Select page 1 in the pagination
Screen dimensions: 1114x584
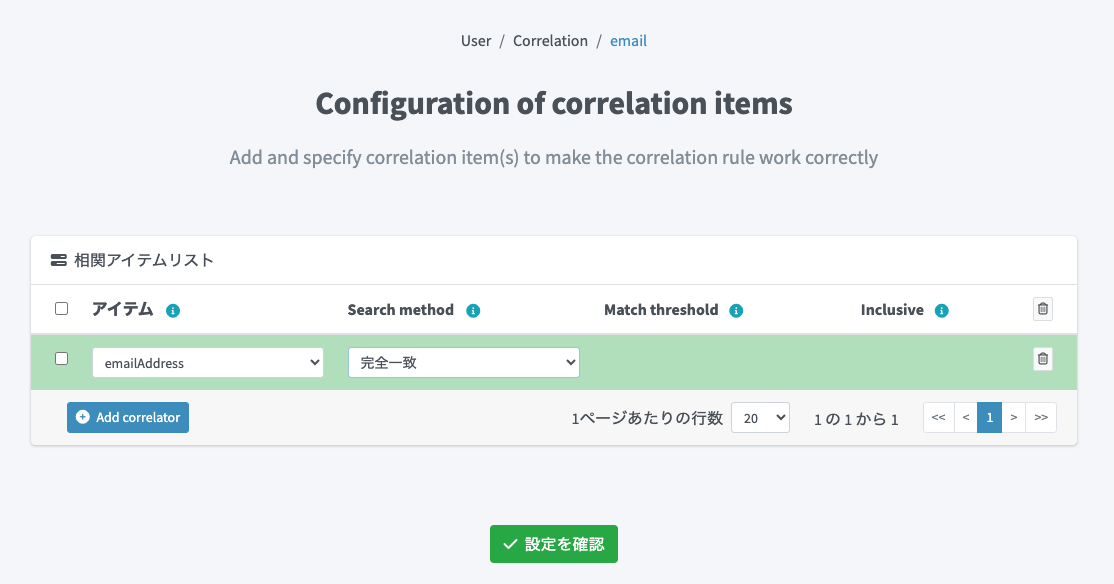[989, 418]
